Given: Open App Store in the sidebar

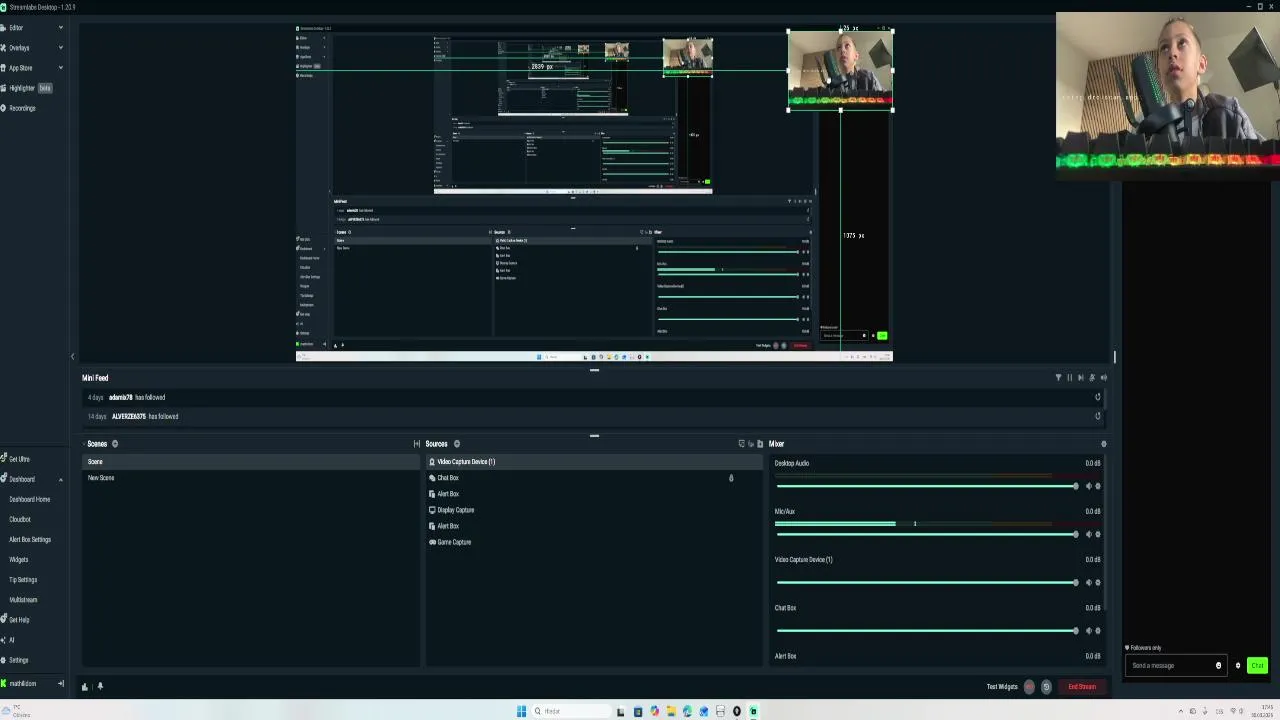Looking at the screenshot, I should 20,68.
